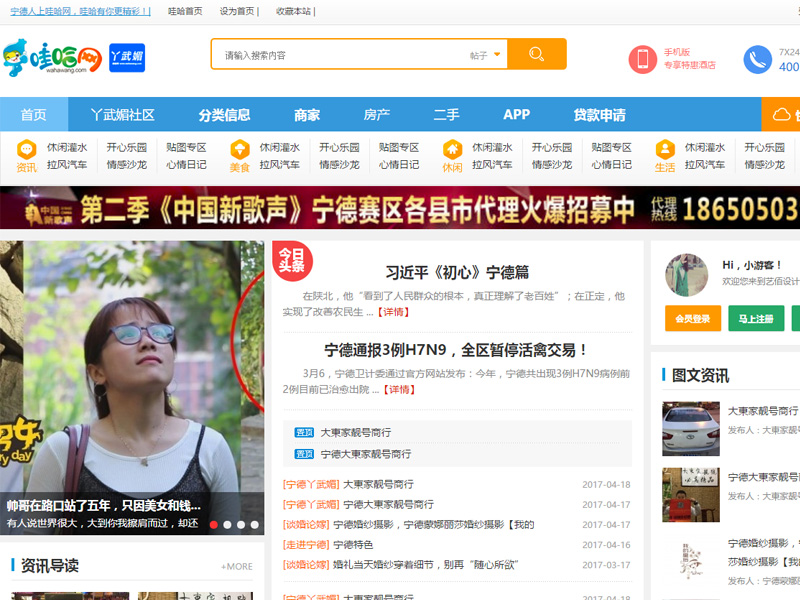Screen dimensions: 800x600
Task: Click 置顶 tag beside 宁德大東家靓号商行
Action: (x=304, y=454)
